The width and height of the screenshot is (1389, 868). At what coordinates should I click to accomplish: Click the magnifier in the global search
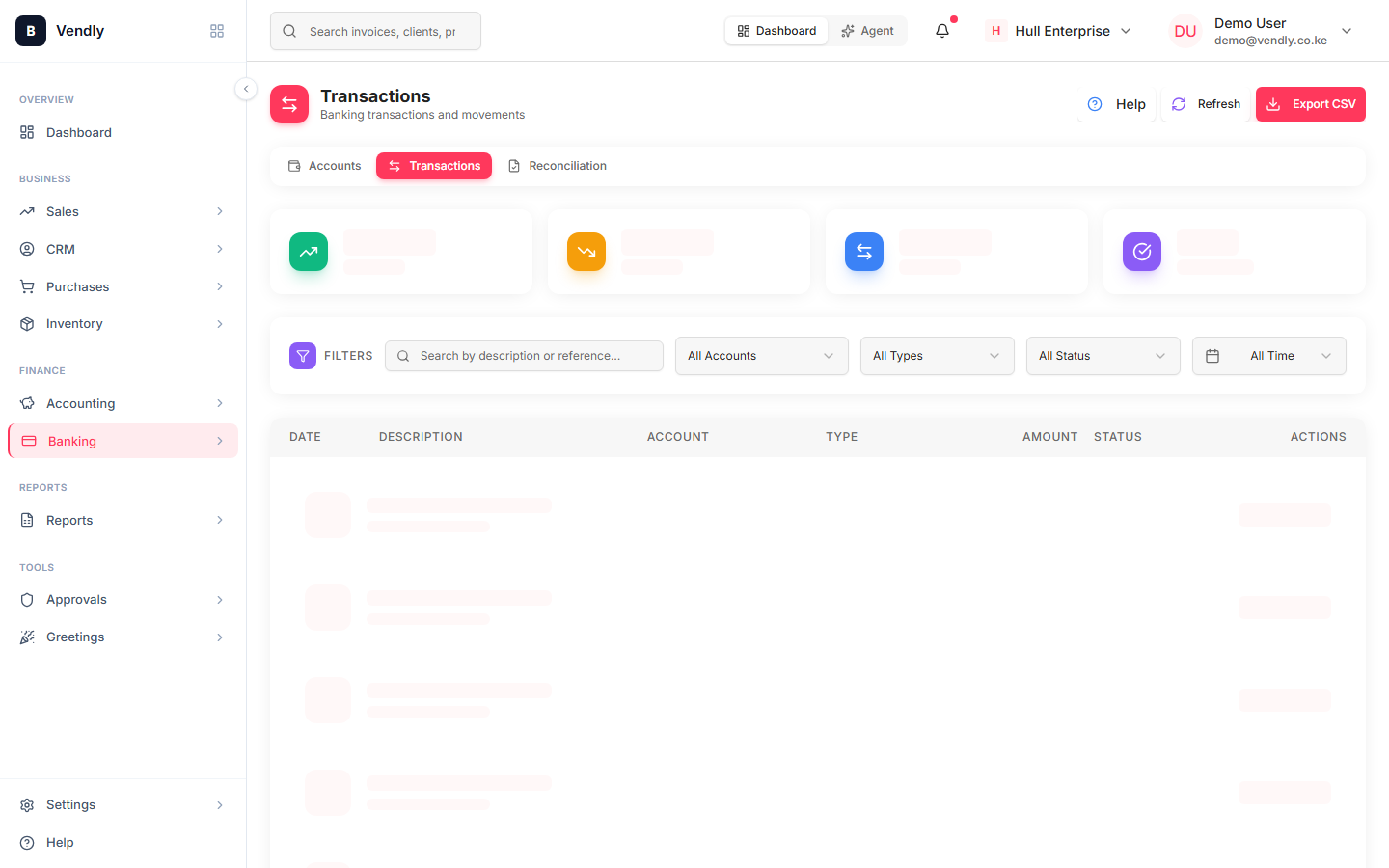[x=289, y=31]
